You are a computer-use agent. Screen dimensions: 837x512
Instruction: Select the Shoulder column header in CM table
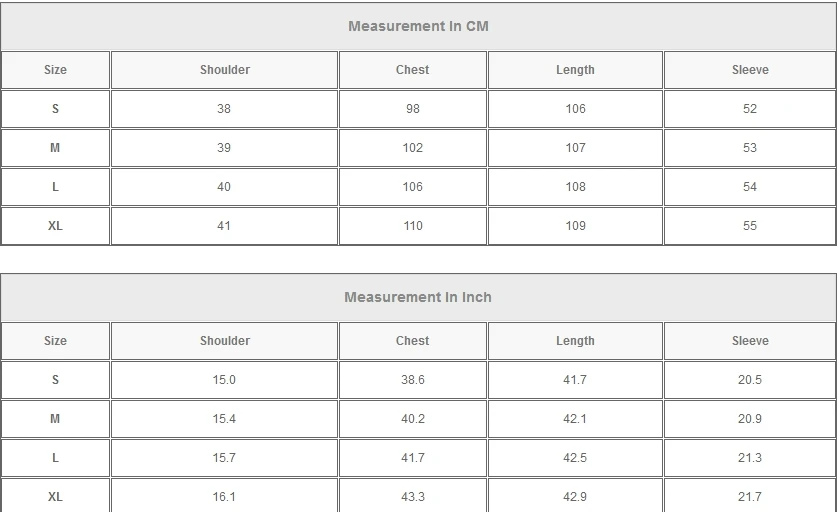pyautogui.click(x=225, y=70)
